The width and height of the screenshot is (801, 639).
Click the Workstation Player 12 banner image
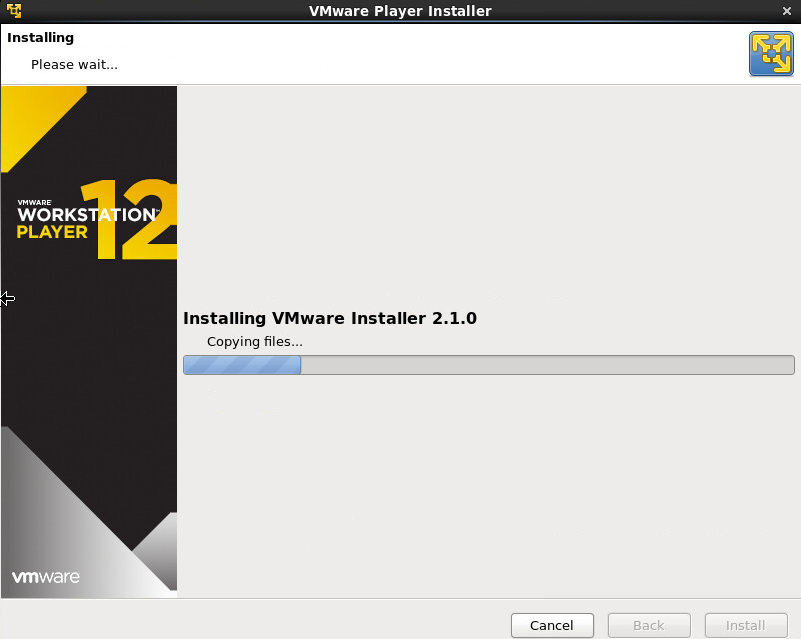(x=89, y=341)
